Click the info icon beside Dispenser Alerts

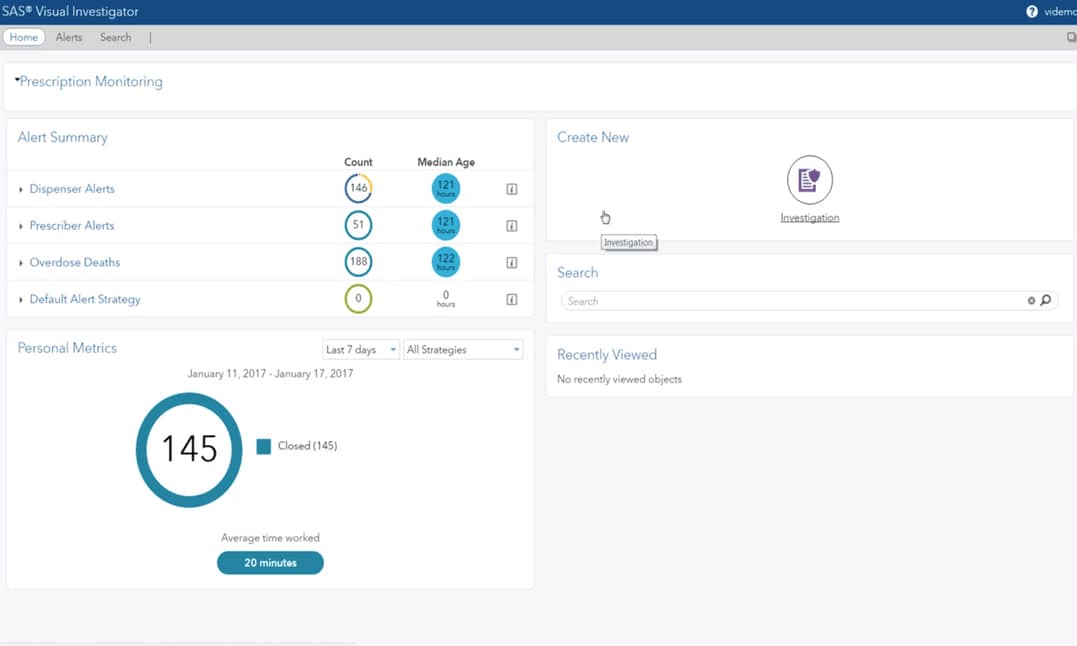[x=512, y=188]
